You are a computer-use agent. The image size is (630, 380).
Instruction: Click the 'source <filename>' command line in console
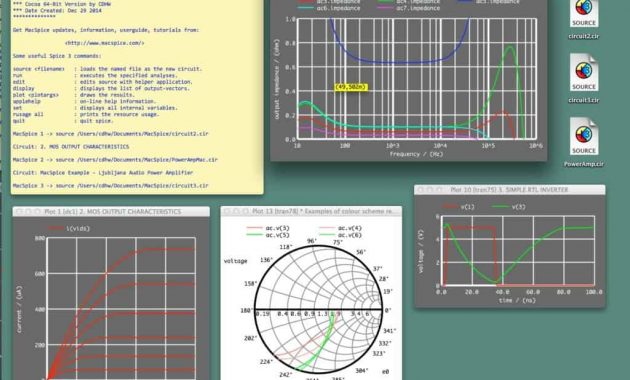108,69
